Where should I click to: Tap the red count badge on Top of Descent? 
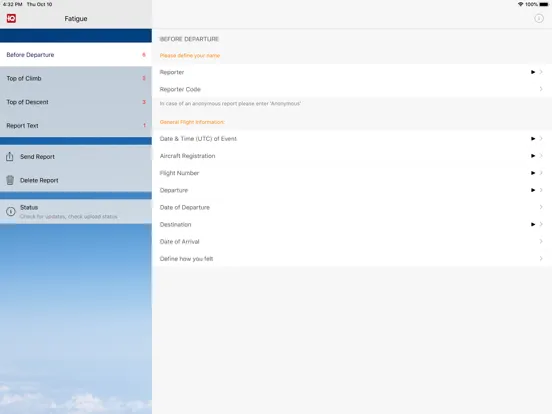click(x=144, y=102)
